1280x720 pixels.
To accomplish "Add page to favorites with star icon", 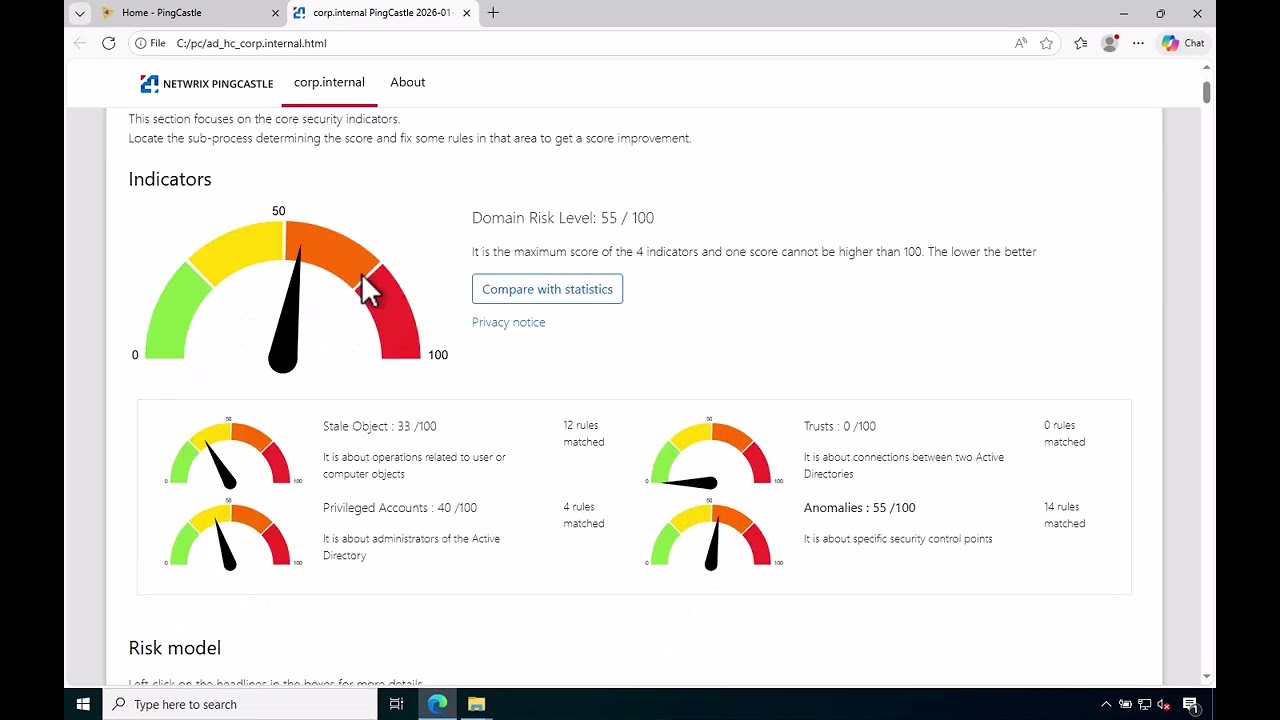I will 1046,43.
